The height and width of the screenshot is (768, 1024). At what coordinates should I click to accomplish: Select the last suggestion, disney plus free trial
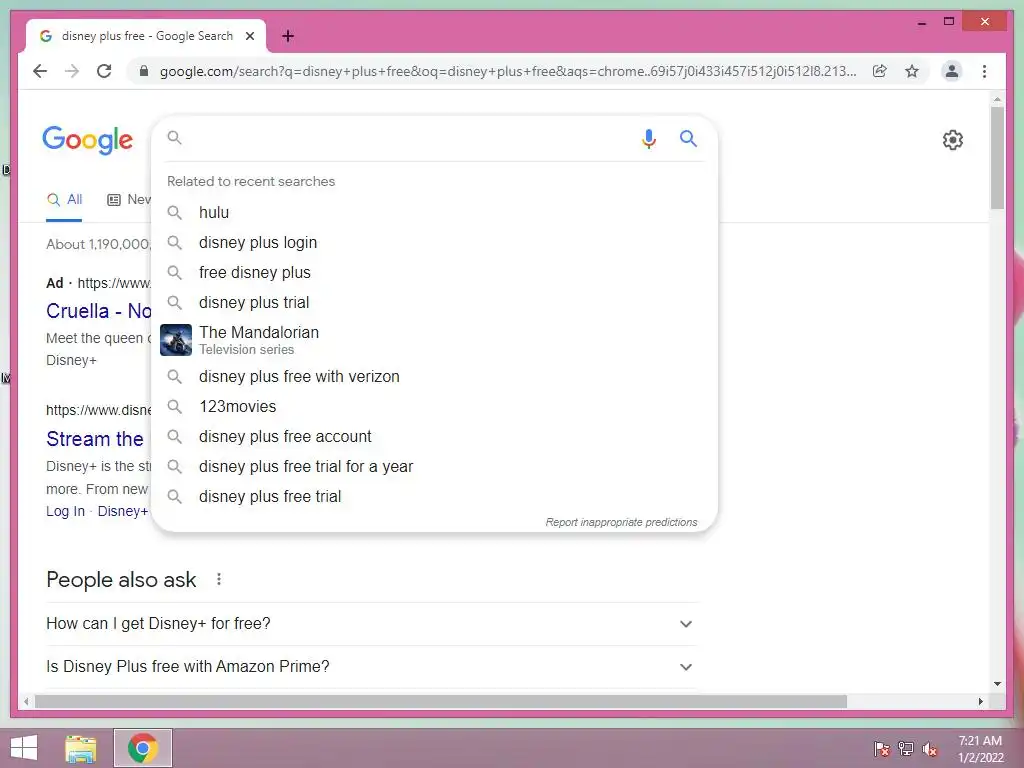tap(434, 496)
